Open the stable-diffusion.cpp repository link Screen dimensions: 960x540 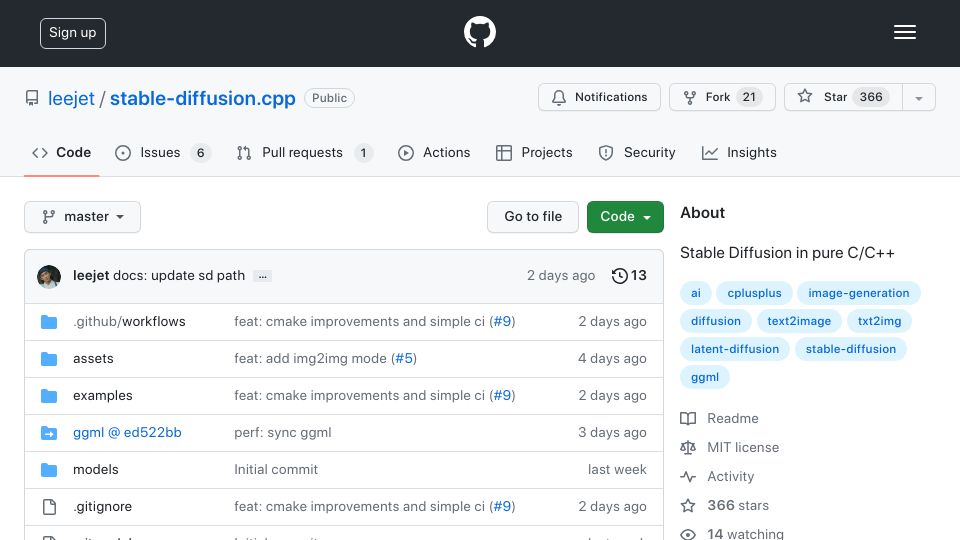pos(203,98)
